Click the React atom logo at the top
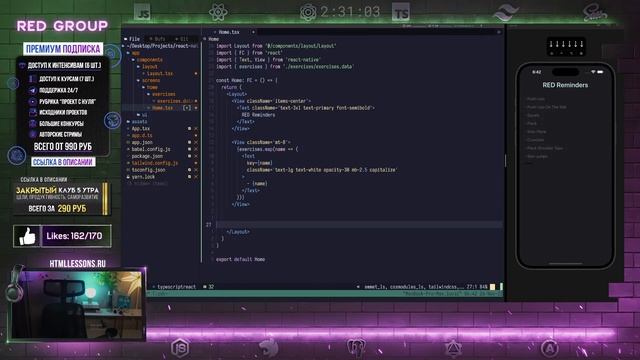Viewport: 640px width, 360px height. point(218,12)
